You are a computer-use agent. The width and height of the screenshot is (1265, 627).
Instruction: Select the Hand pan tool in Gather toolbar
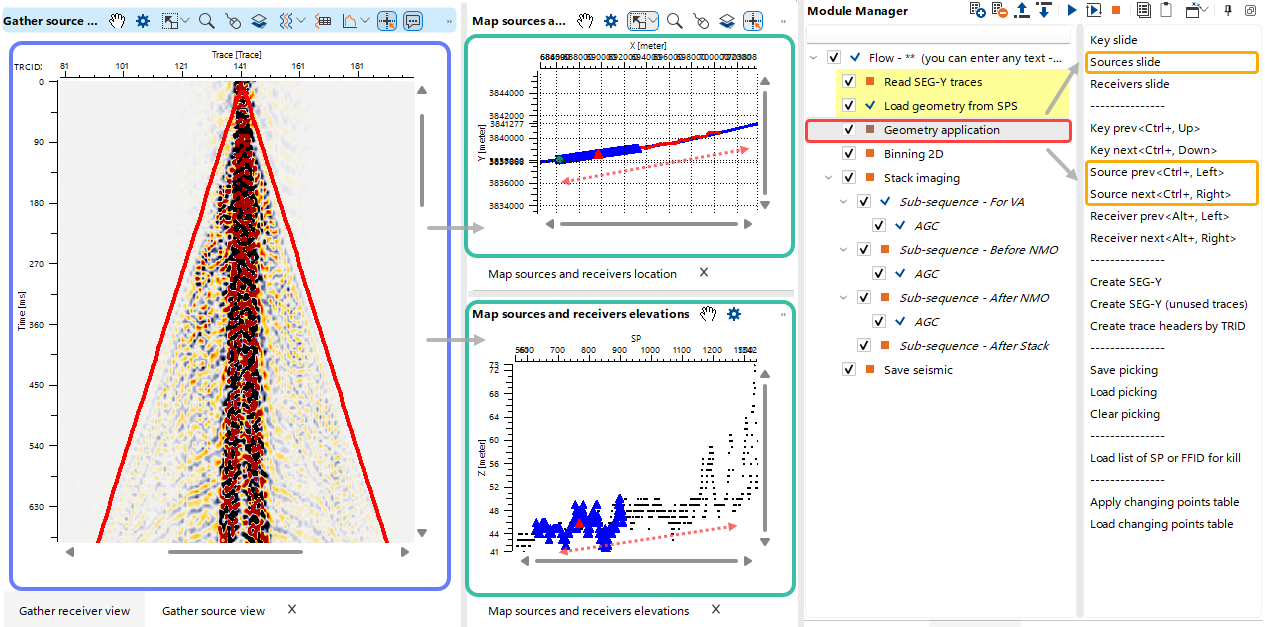[117, 20]
